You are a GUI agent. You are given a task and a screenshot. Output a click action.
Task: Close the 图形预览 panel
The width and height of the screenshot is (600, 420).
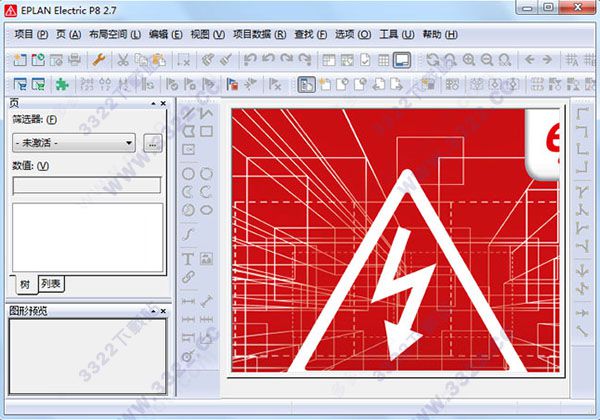tap(163, 311)
